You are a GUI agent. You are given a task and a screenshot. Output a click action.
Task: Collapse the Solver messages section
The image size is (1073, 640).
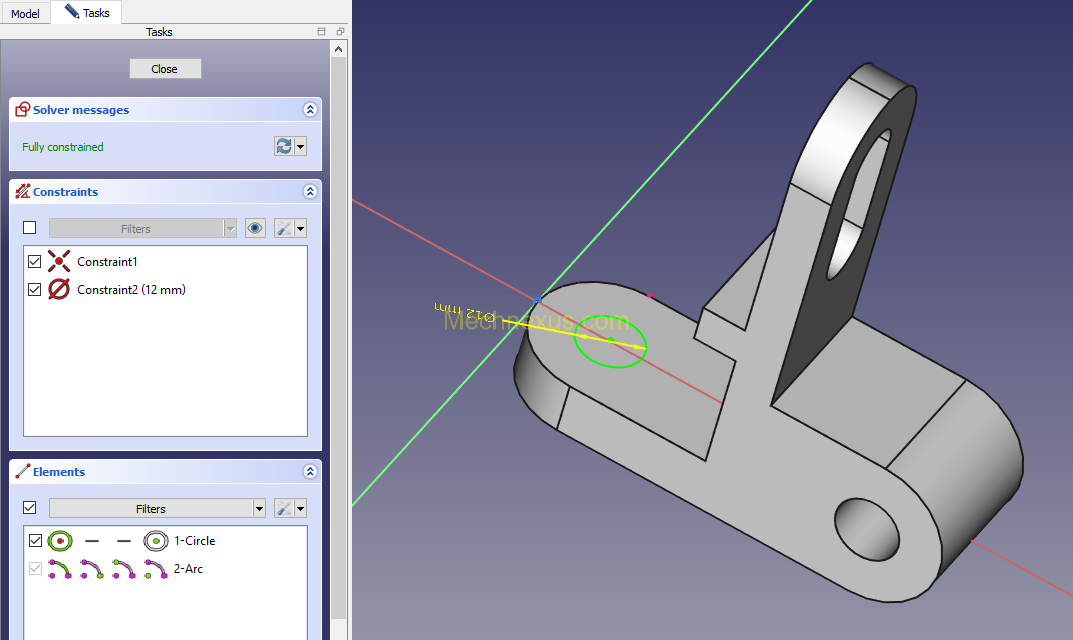(x=310, y=110)
